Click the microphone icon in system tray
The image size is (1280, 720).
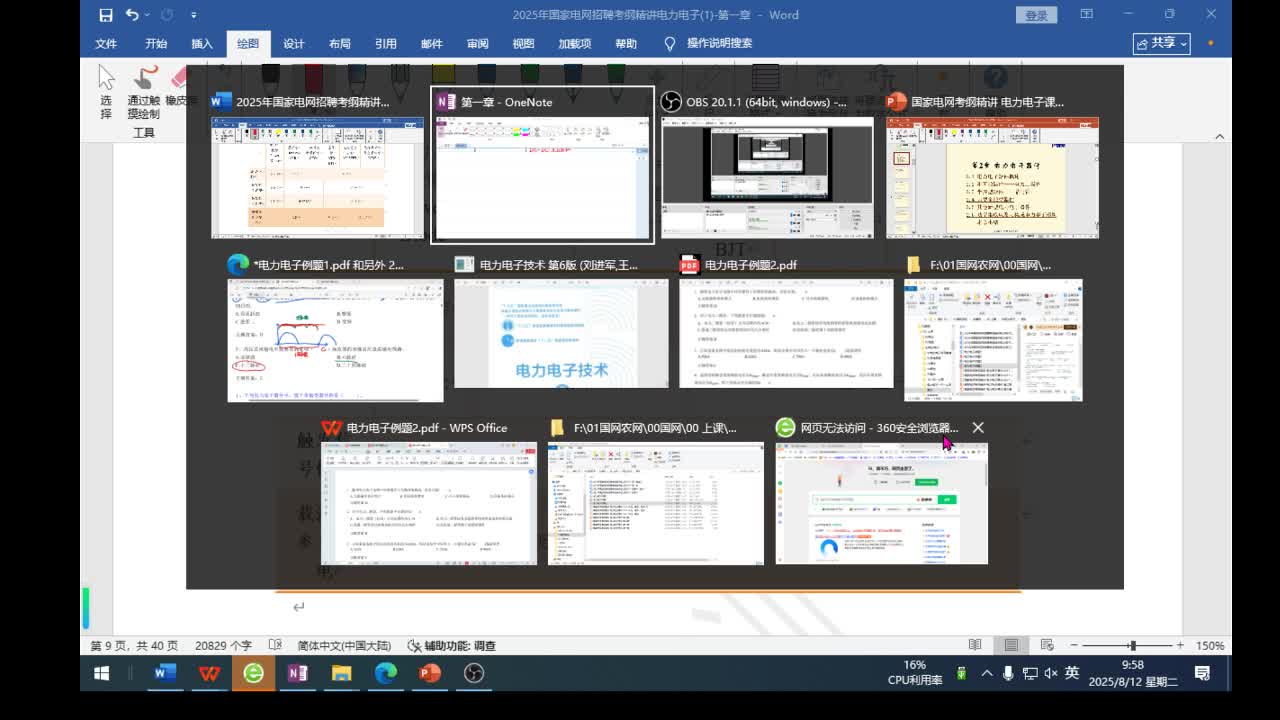click(x=1008, y=673)
